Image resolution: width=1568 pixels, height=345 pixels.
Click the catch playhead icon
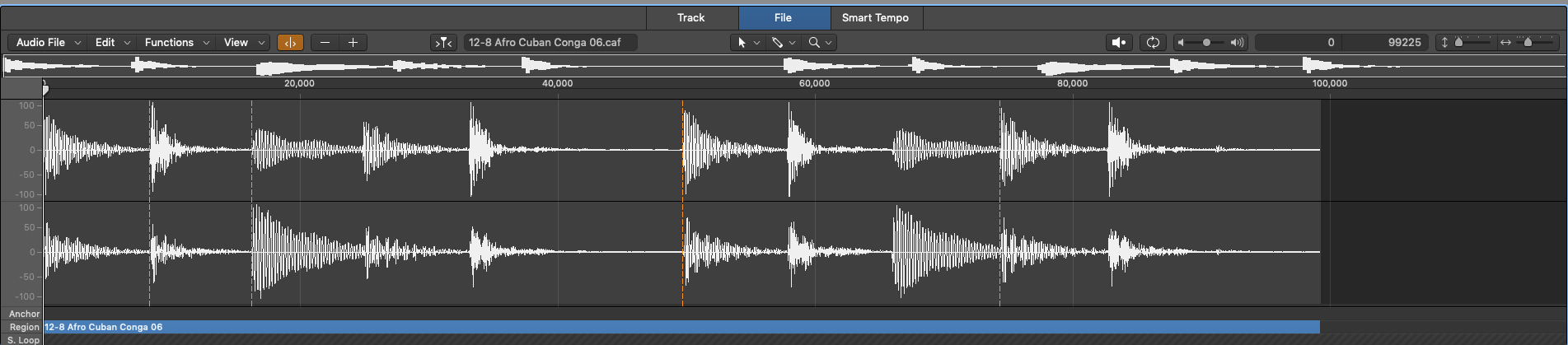pyautogui.click(x=444, y=43)
